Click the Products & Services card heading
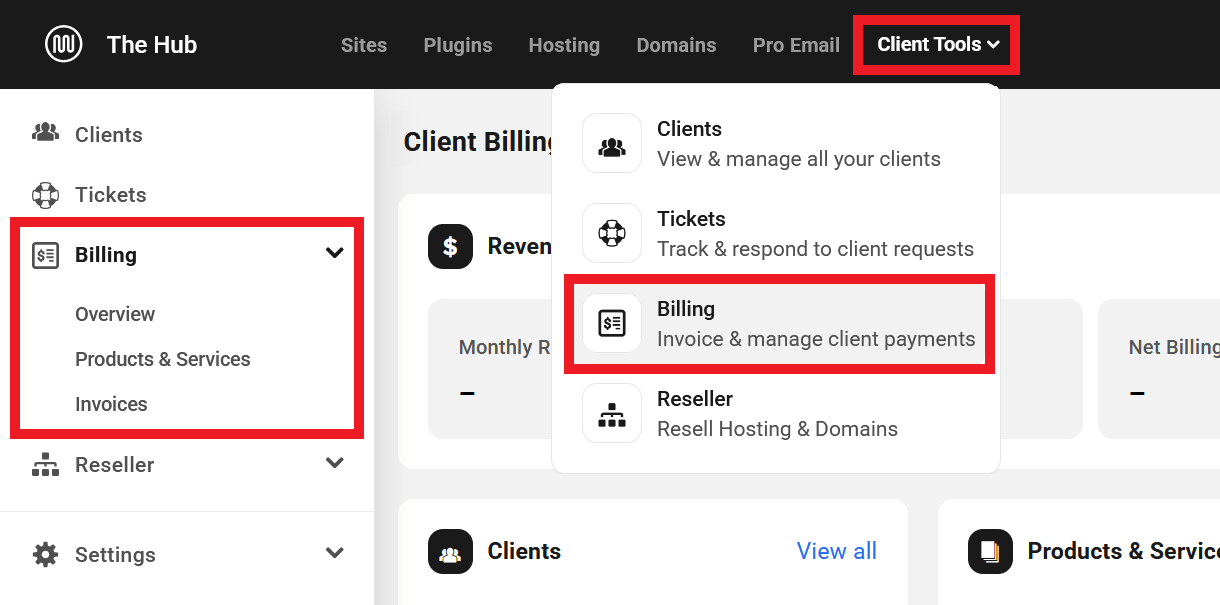This screenshot has width=1220, height=605. tap(1124, 551)
